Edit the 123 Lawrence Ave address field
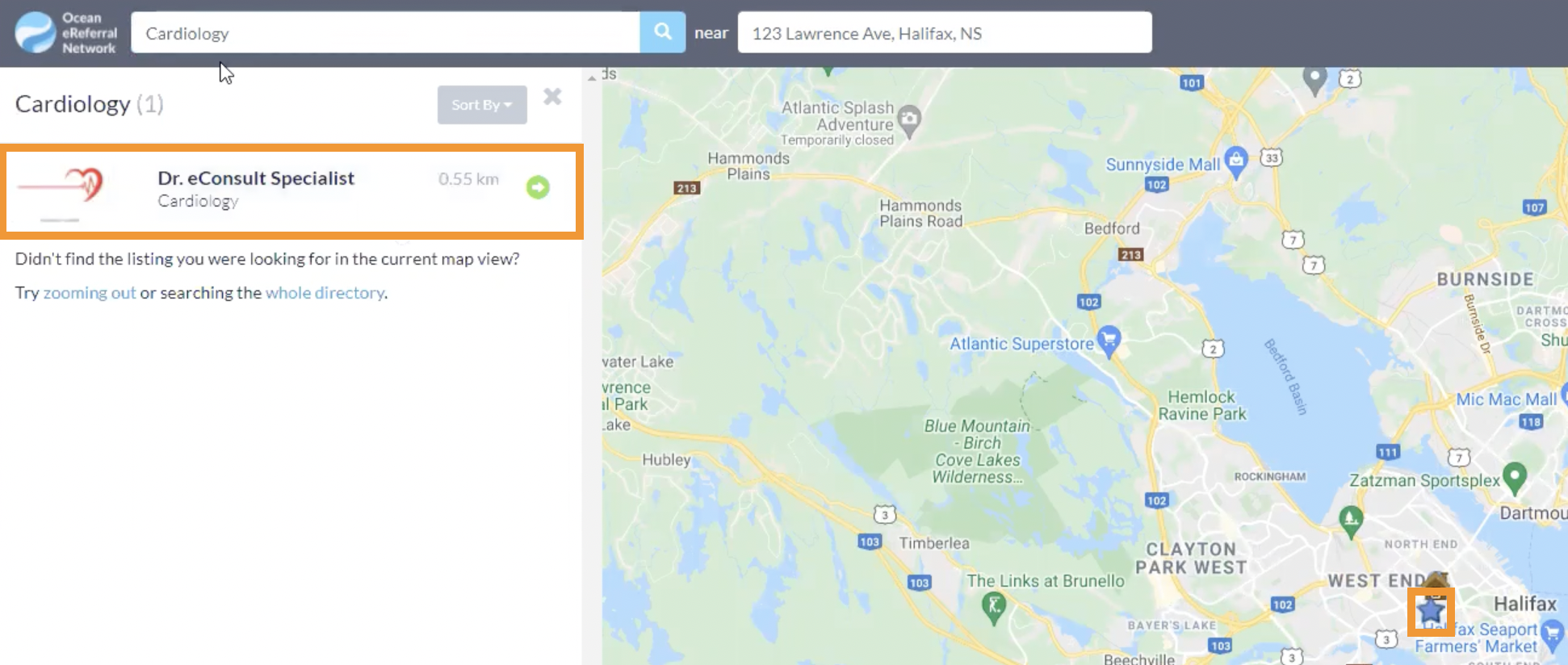Image resolution: width=1568 pixels, height=665 pixels. click(x=945, y=32)
